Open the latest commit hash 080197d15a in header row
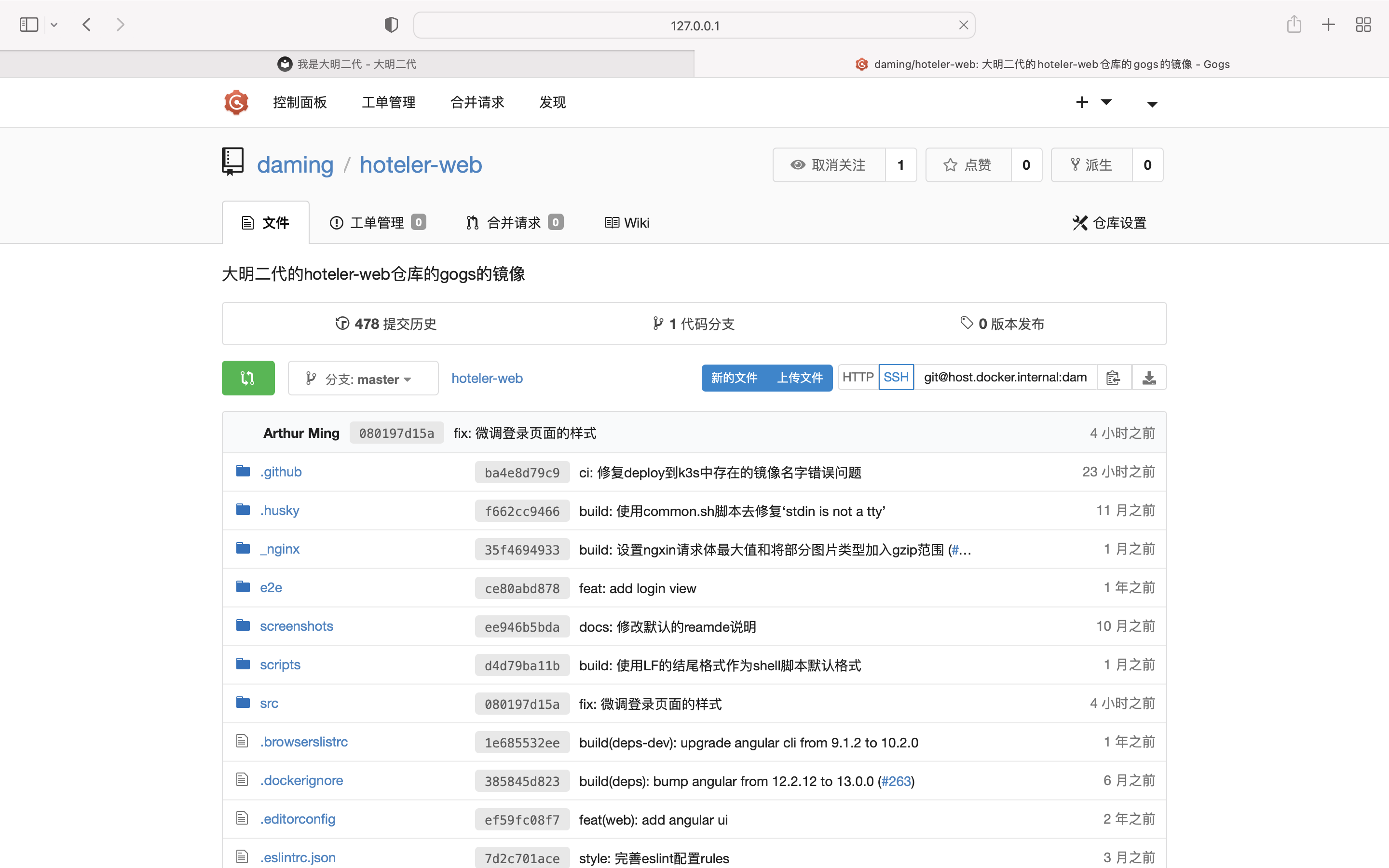The height and width of the screenshot is (868, 1389). point(396,434)
